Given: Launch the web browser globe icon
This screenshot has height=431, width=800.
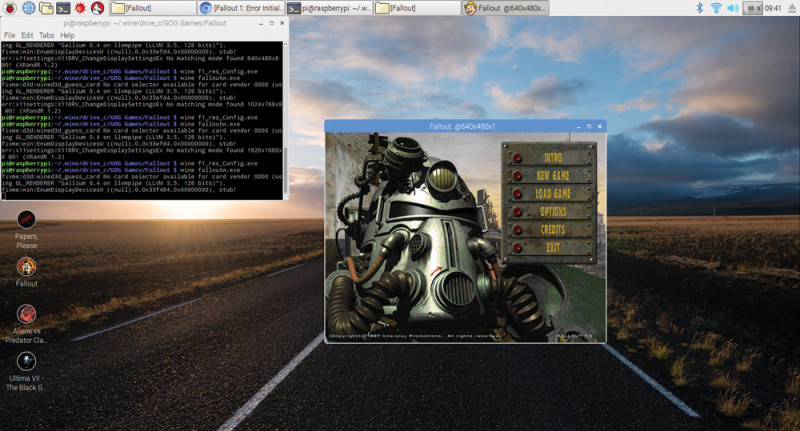Looking at the screenshot, I should point(27,8).
